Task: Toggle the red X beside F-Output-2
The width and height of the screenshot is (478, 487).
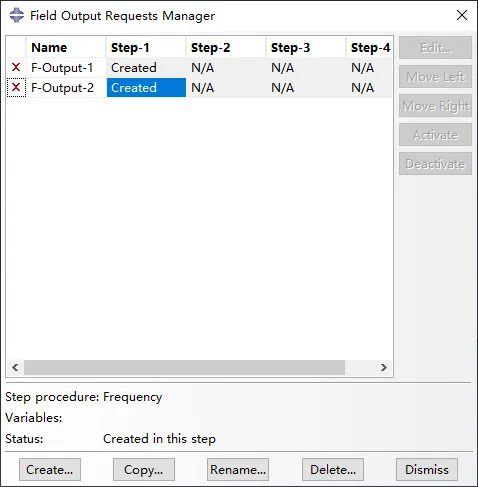Action: tap(16, 87)
